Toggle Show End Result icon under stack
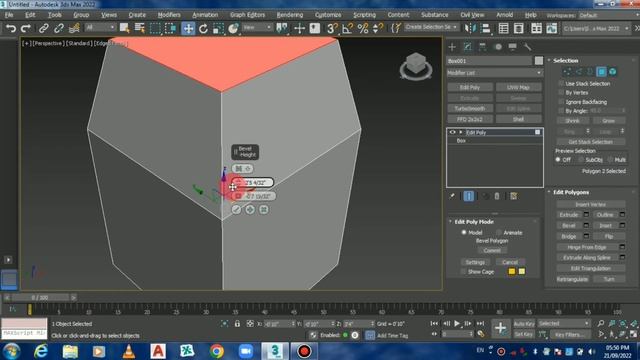The height and width of the screenshot is (360, 640). pos(469,196)
